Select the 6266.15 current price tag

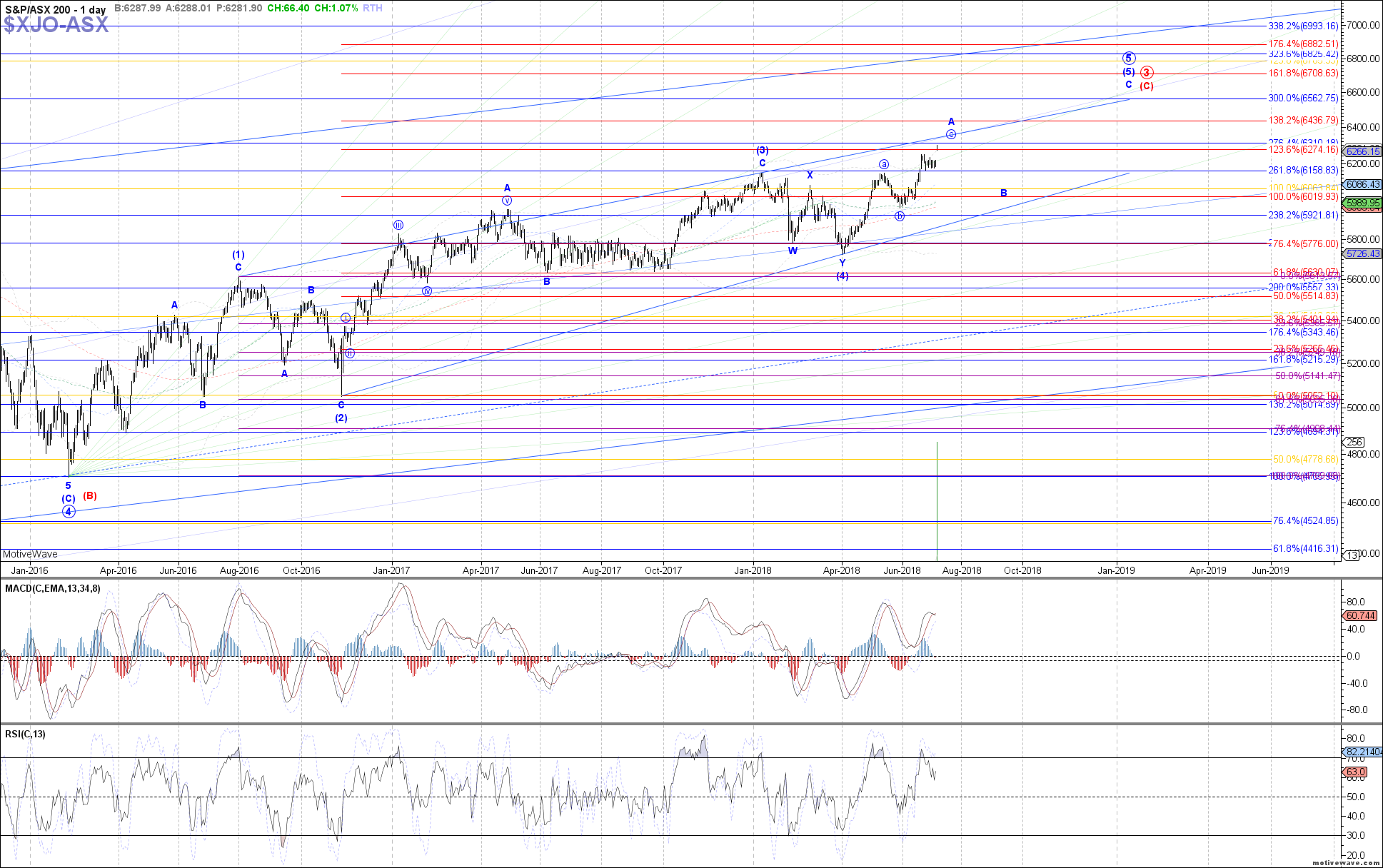(x=1362, y=151)
